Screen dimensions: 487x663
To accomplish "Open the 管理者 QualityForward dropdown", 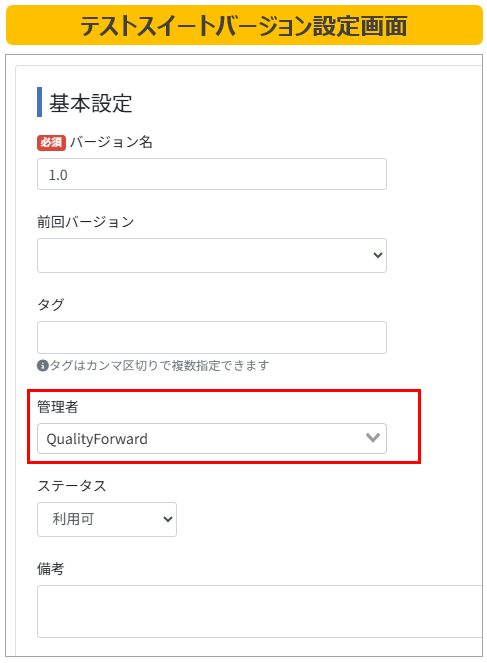I will (211, 438).
